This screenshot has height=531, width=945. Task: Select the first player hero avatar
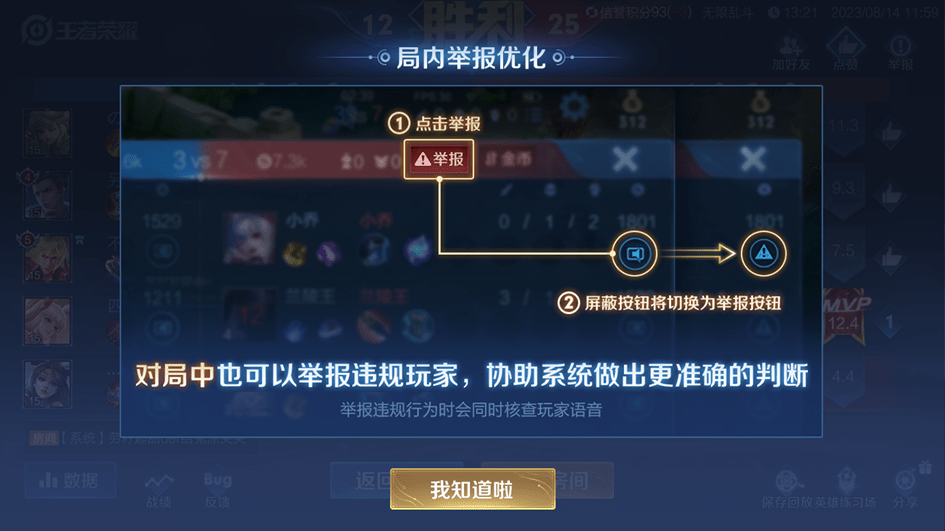pyautogui.click(x=48, y=133)
